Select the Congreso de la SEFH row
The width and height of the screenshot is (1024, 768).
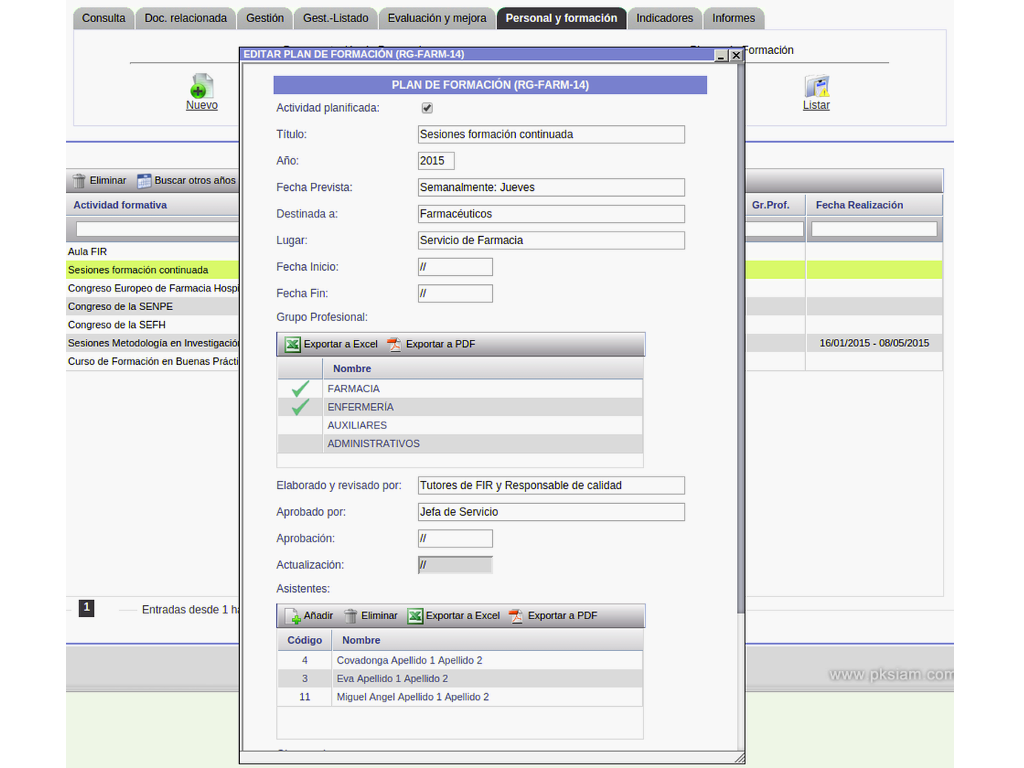click(x=153, y=325)
